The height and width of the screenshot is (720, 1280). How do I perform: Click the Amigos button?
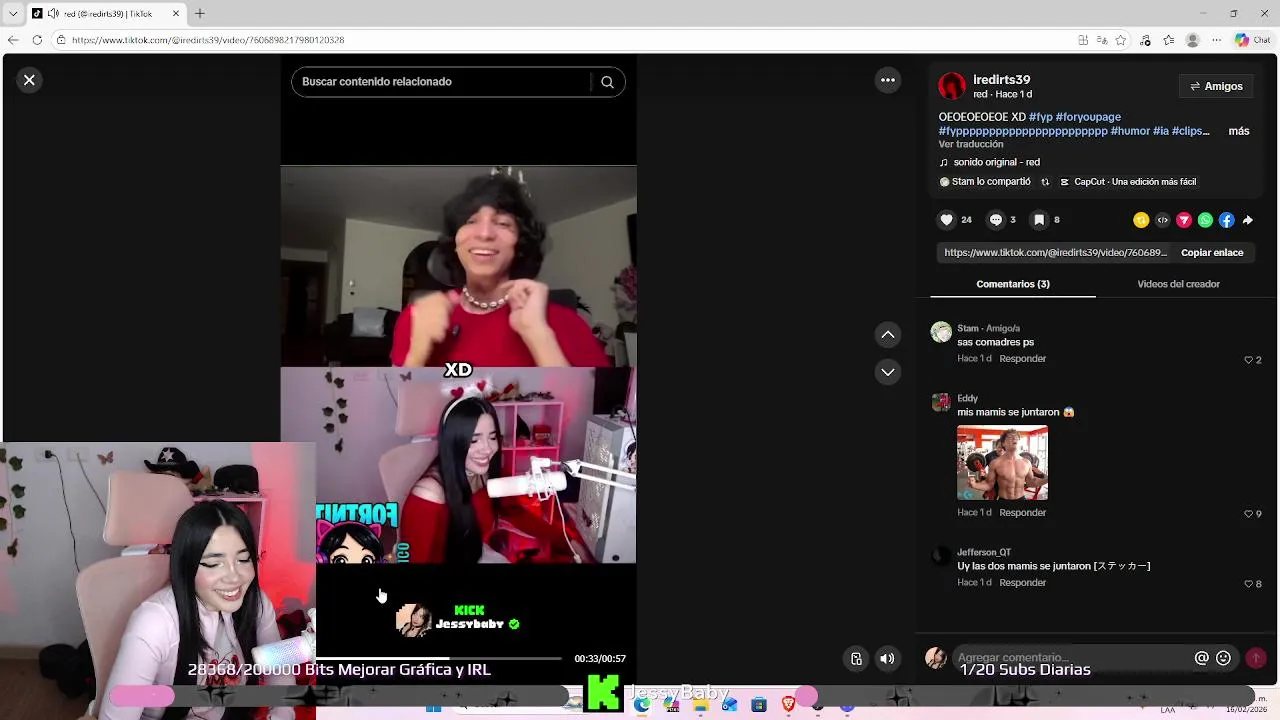coord(1216,87)
